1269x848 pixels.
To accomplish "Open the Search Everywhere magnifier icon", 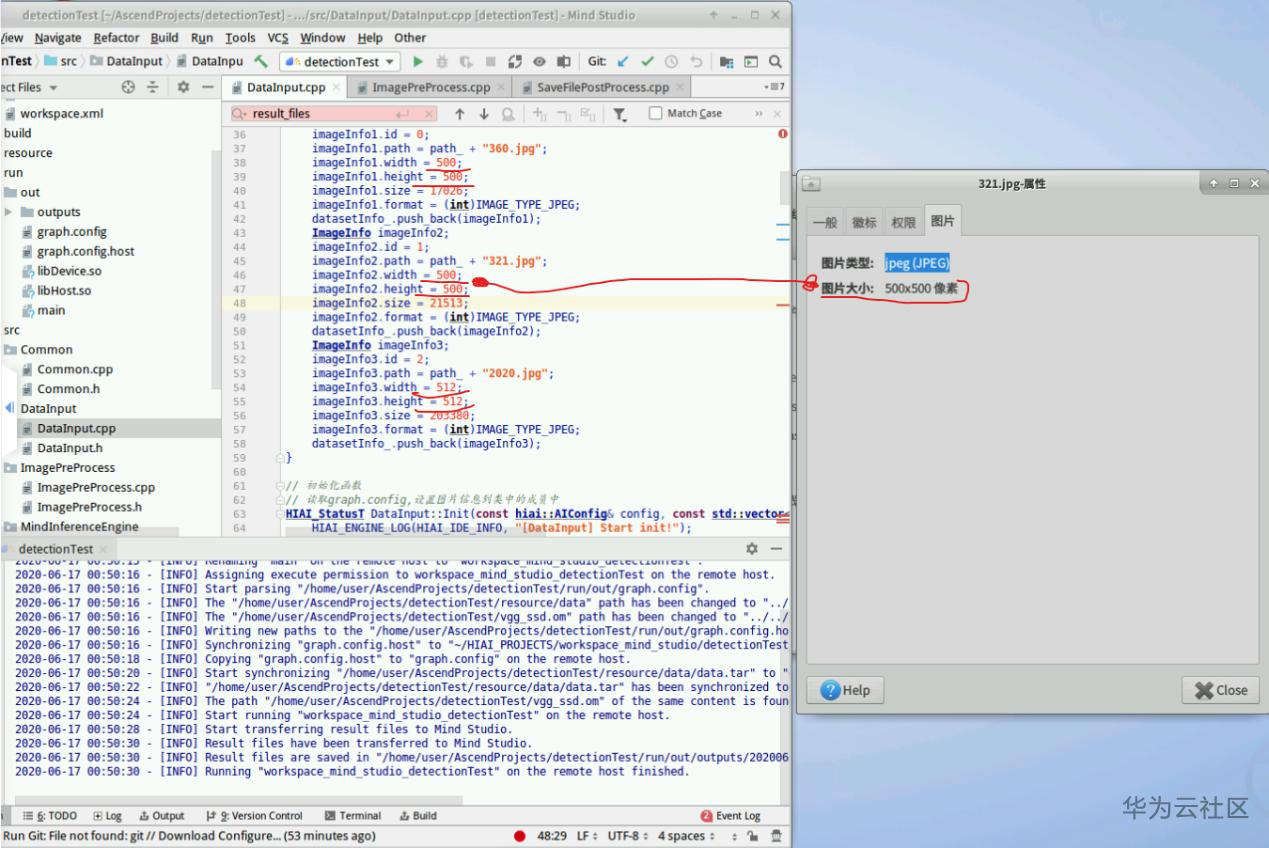I will [774, 61].
